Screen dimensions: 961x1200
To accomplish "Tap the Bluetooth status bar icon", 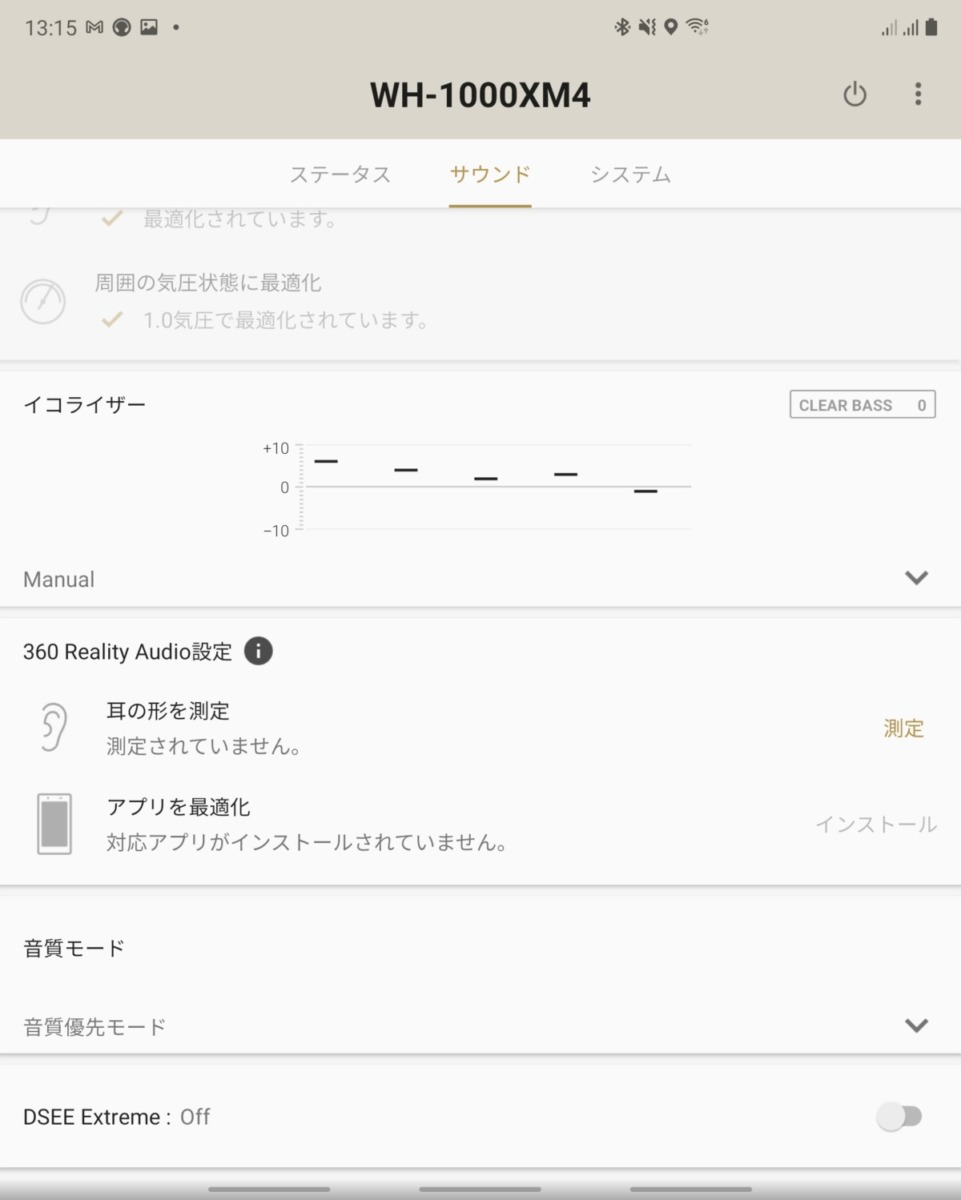I will click(x=622, y=27).
